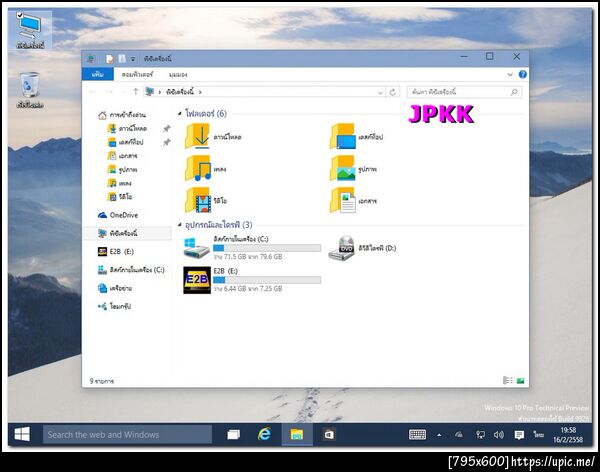
Task: Click the C: drive usage bar
Action: pos(267,248)
